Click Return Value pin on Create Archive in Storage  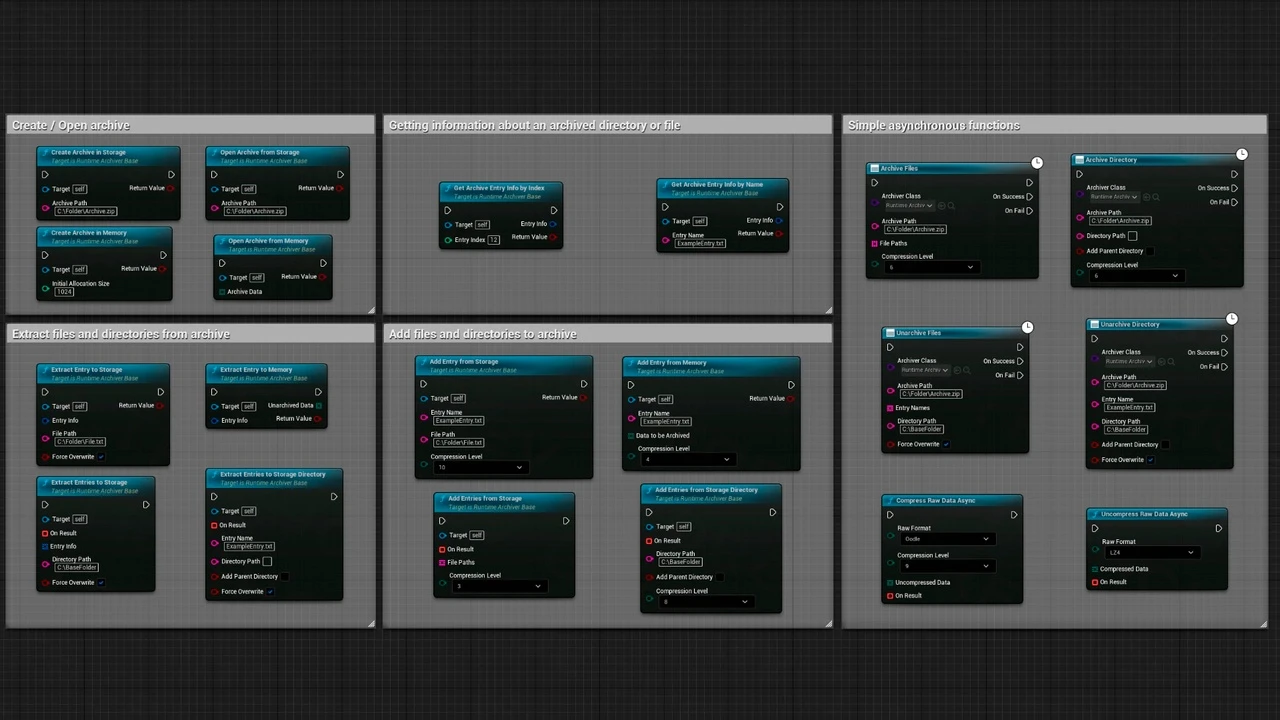coord(171,188)
